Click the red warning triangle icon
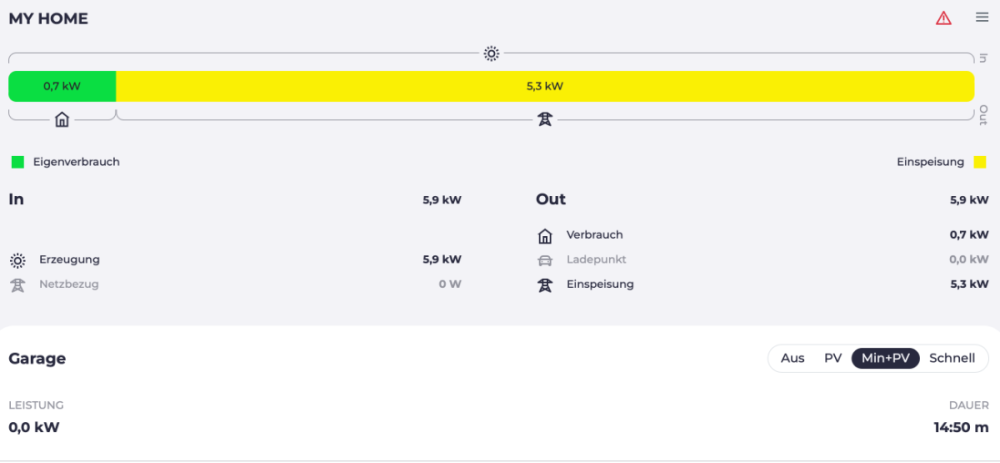The image size is (1000, 463). 943,18
